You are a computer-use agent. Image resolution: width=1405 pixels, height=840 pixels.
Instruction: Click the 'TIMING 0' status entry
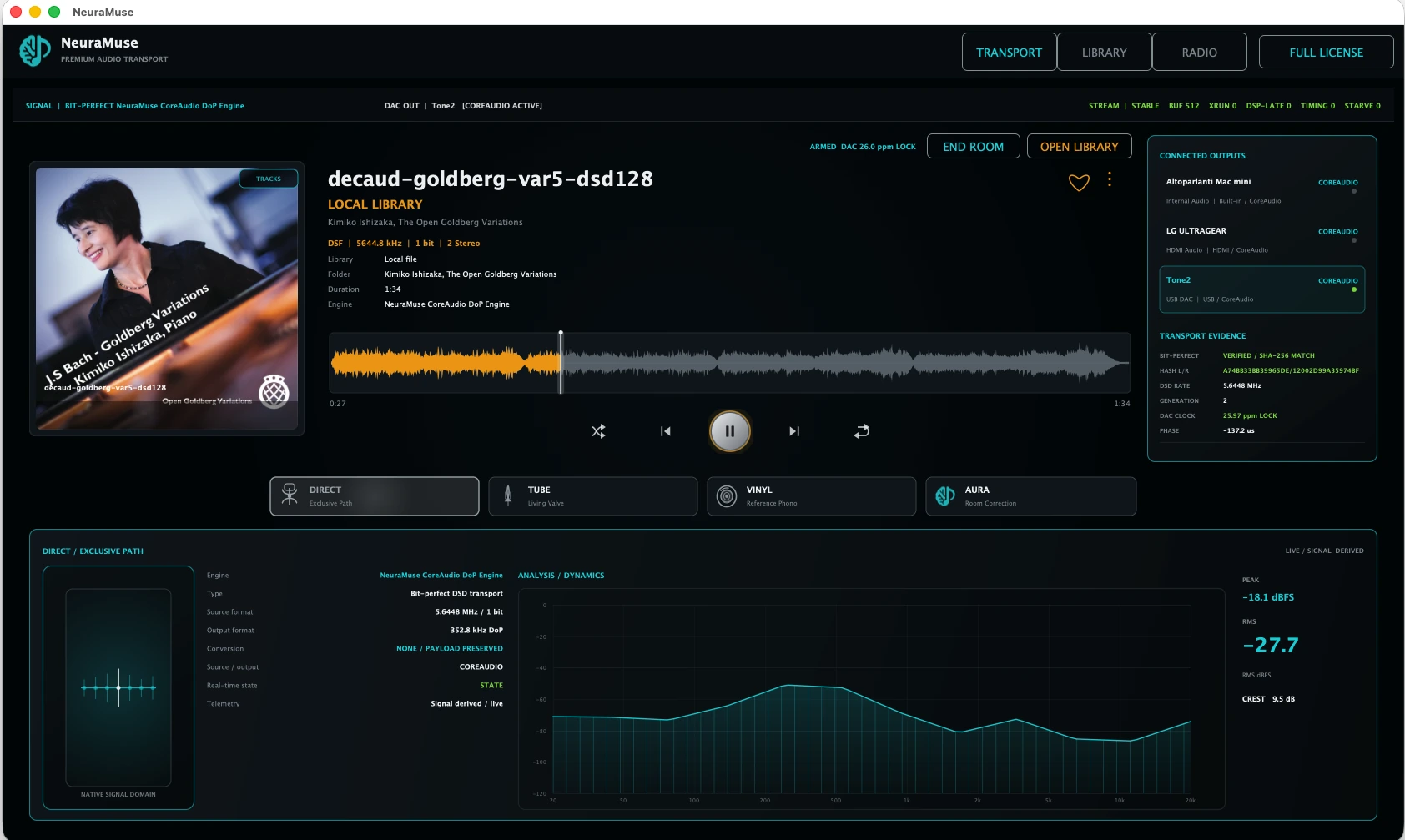[x=1317, y=106]
